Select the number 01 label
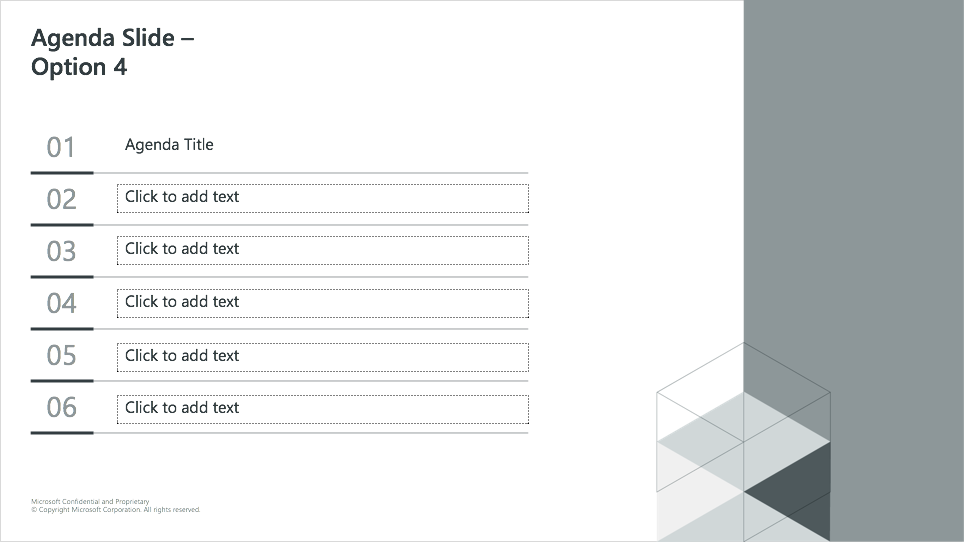Image resolution: width=964 pixels, height=542 pixels. click(x=61, y=147)
